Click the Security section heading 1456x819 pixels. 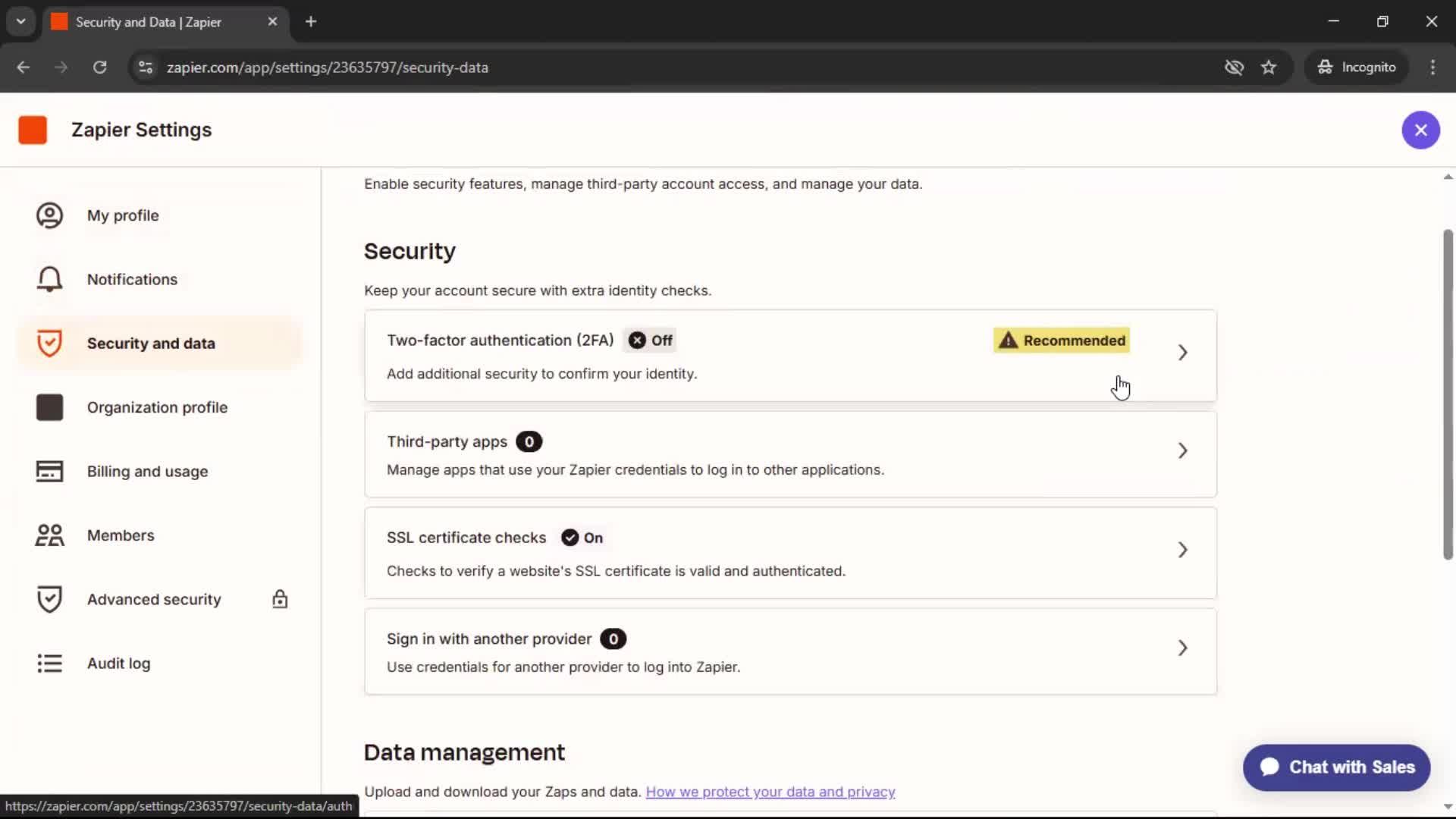[409, 251]
